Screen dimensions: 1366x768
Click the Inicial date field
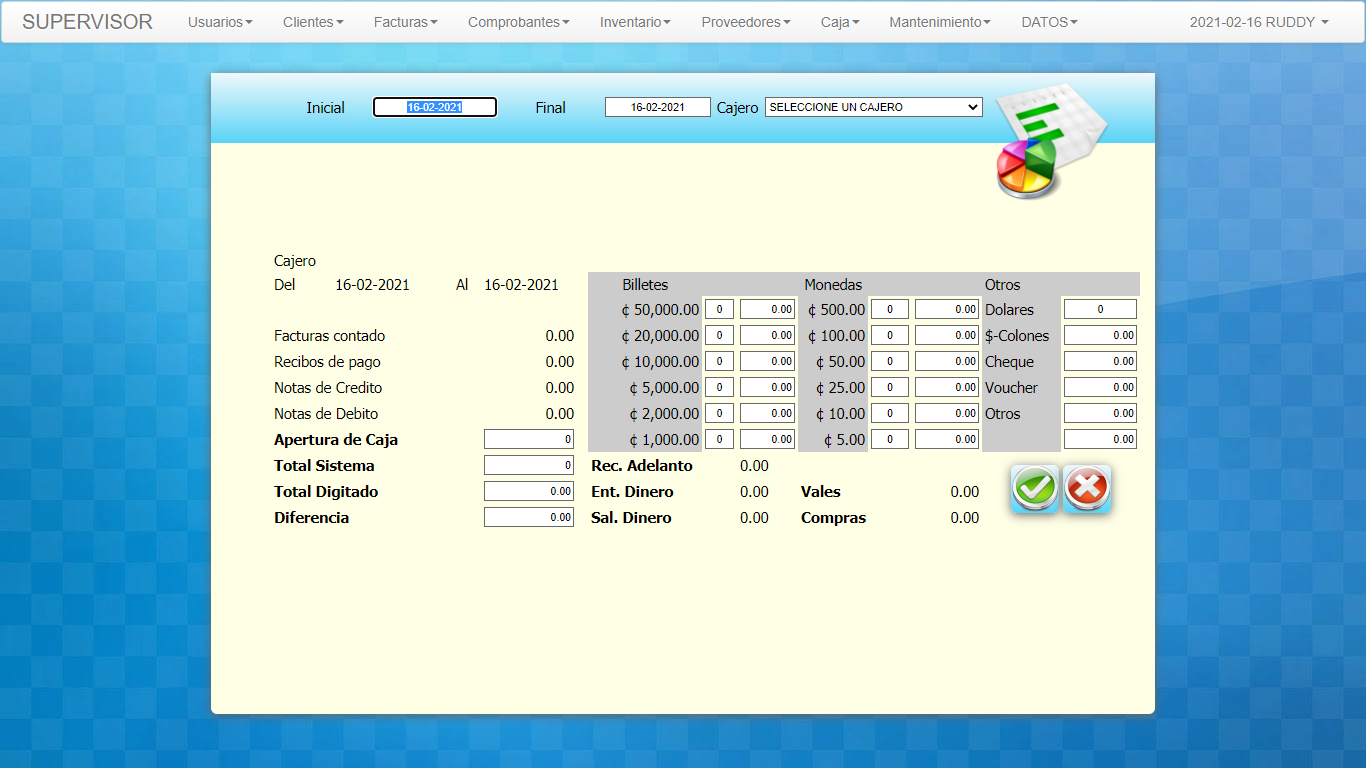coord(435,107)
